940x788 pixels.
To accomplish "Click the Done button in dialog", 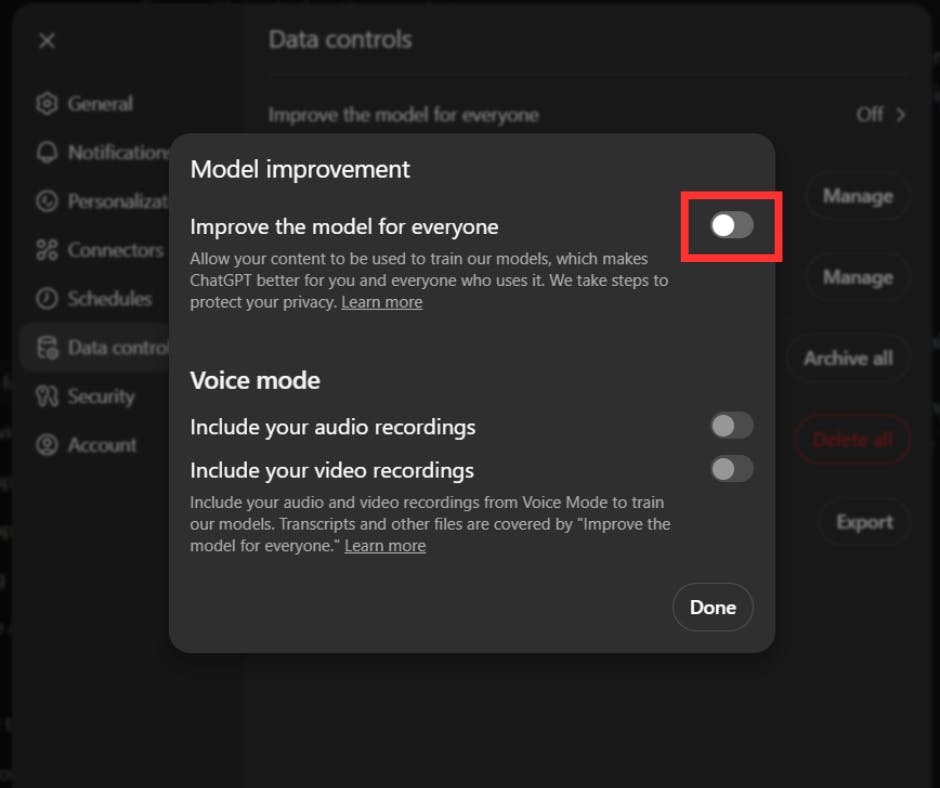I will (713, 607).
